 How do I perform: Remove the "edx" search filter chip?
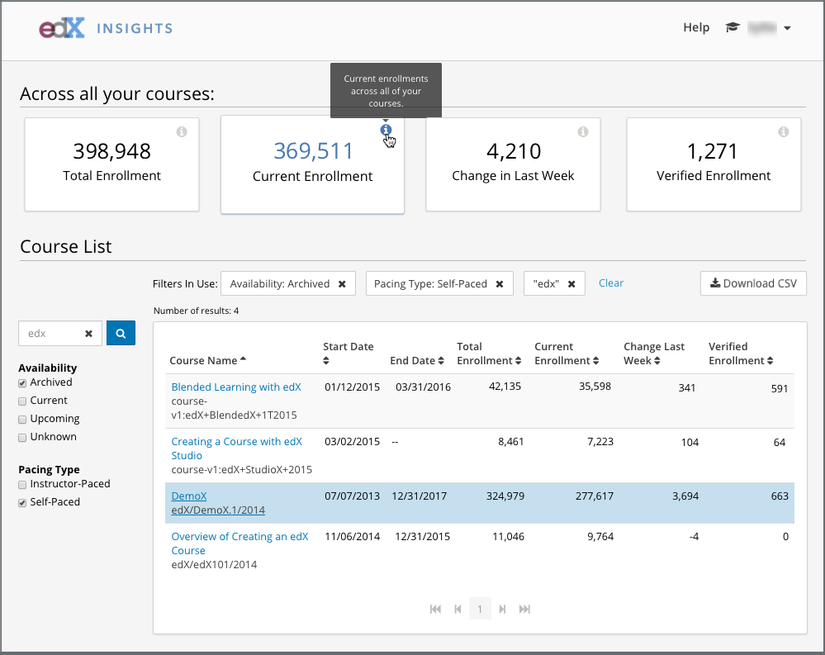pyautogui.click(x=571, y=284)
